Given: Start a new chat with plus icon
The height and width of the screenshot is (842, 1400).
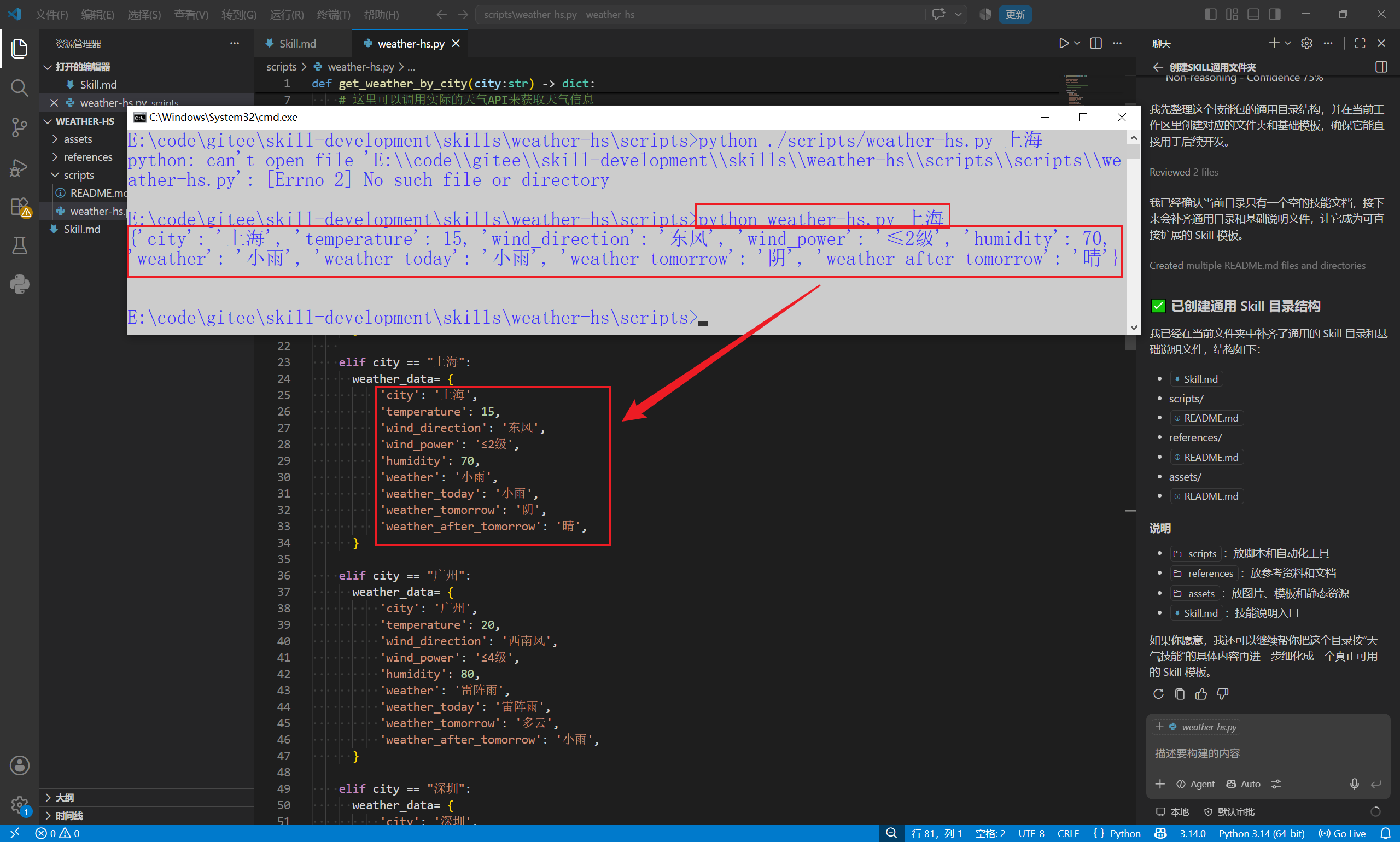Looking at the screenshot, I should click(1274, 43).
